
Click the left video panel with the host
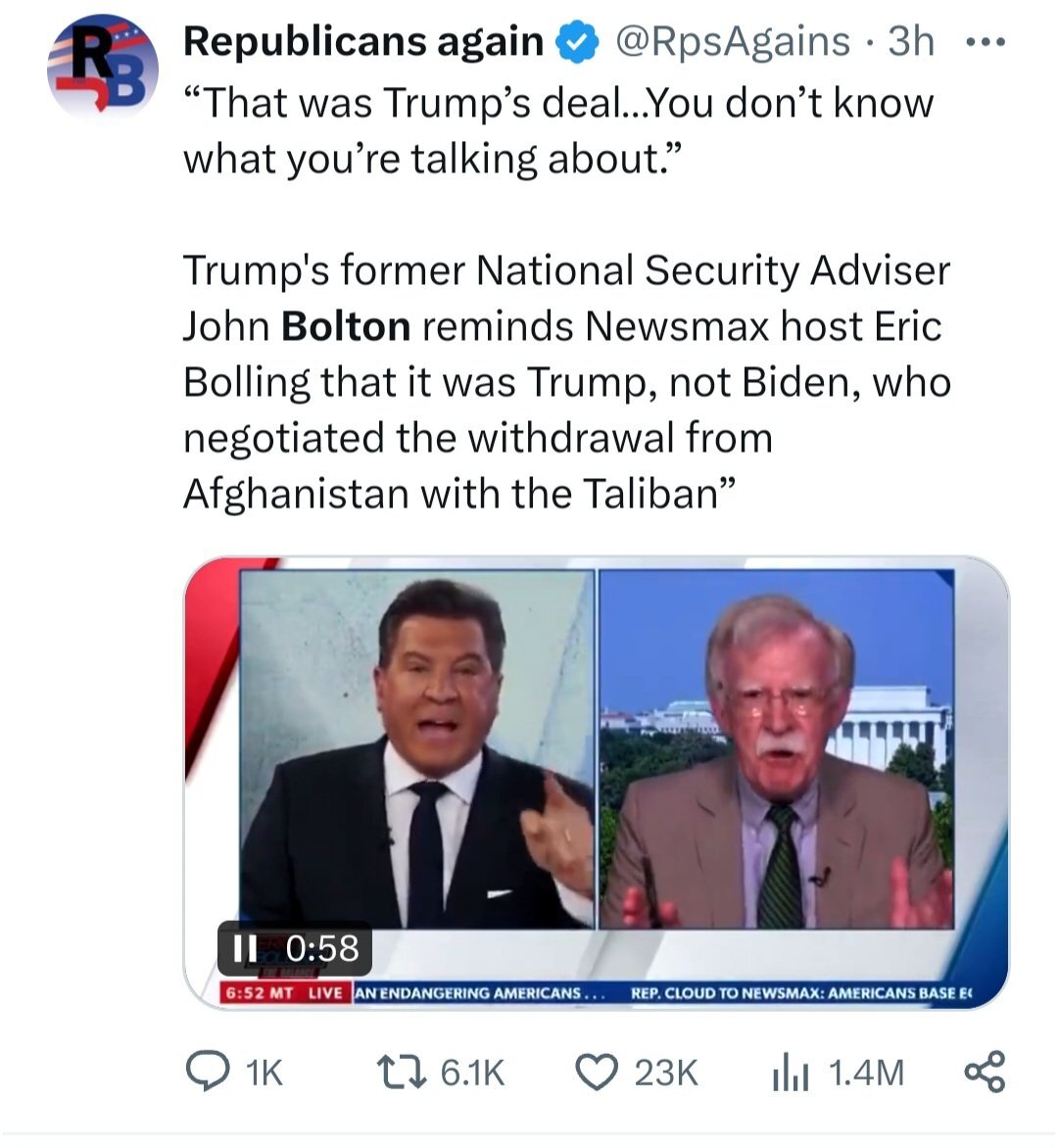tap(416, 749)
